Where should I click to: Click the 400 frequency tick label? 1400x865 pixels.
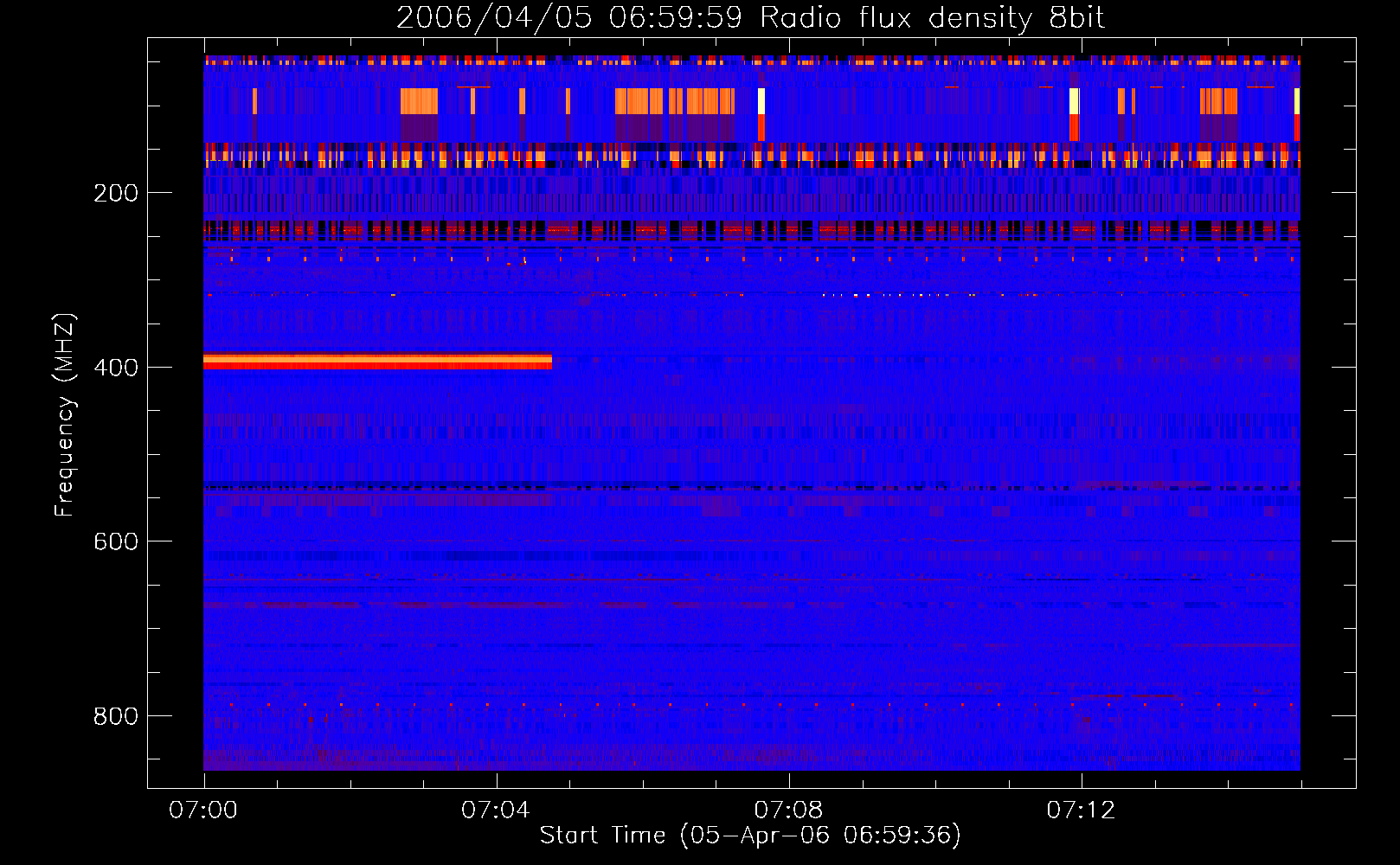tap(116, 368)
